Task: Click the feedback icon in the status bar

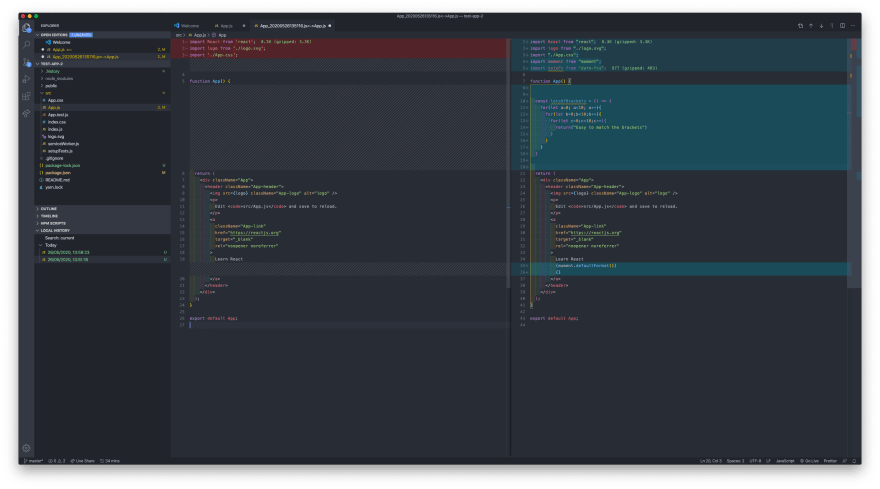Action: tap(845, 461)
